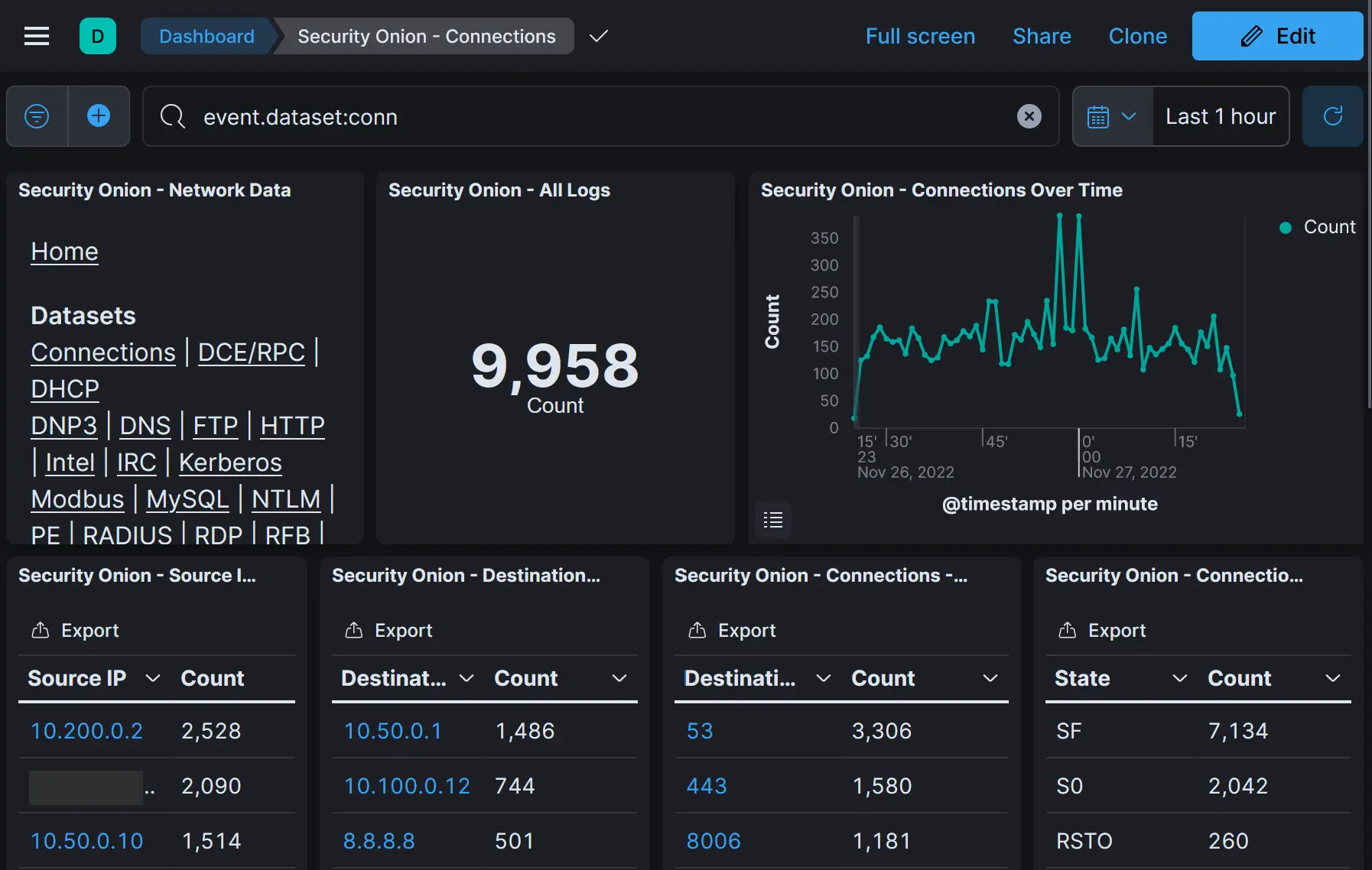This screenshot has width=1372, height=870.
Task: Click destination IP 10.50.0.1
Action: click(392, 731)
